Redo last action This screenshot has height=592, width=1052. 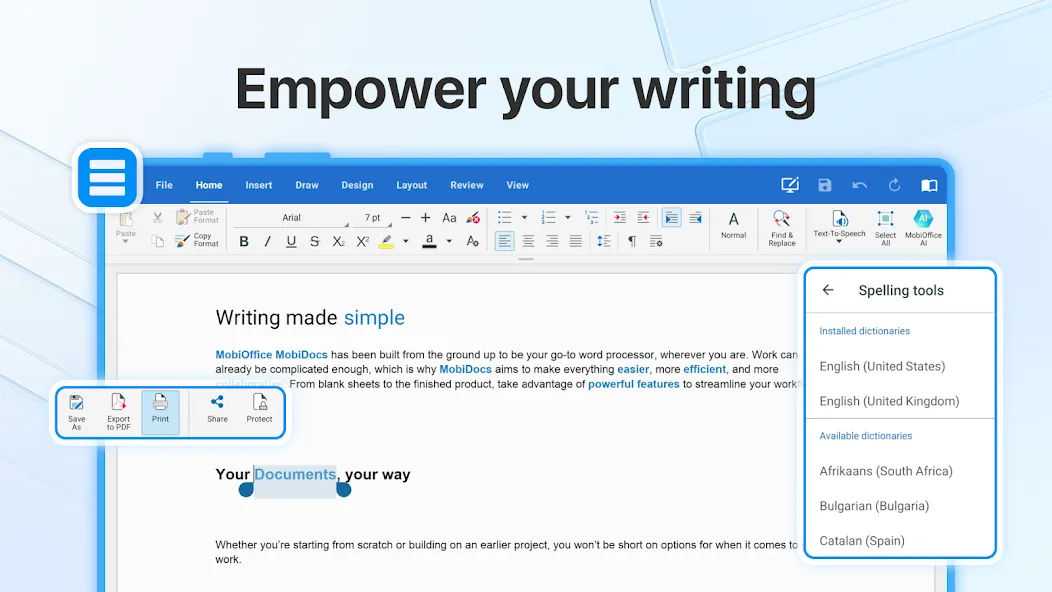[x=894, y=185]
